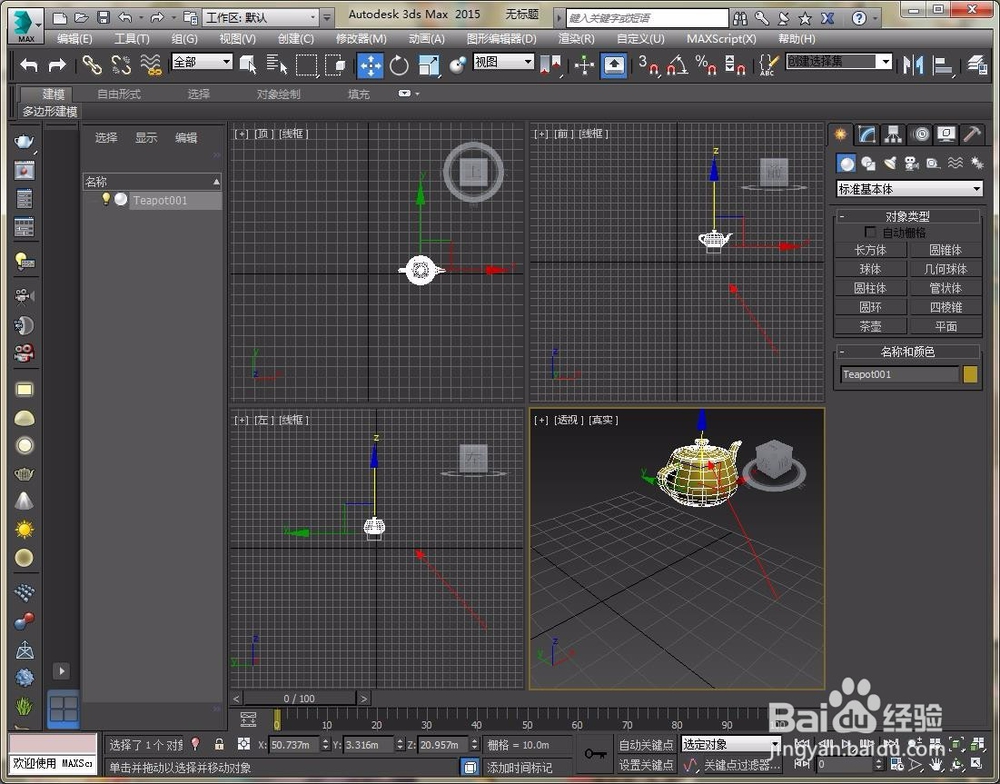Toggle the Percent Snap icon
The height and width of the screenshot is (784, 1000).
705,65
